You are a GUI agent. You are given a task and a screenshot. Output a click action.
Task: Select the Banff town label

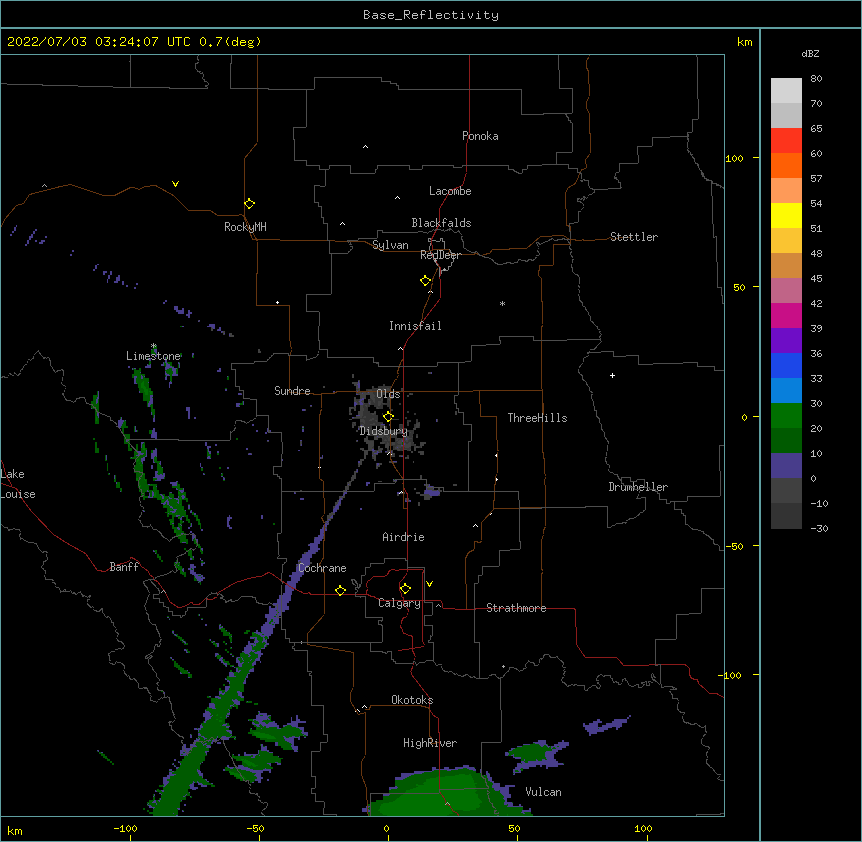[x=124, y=567]
